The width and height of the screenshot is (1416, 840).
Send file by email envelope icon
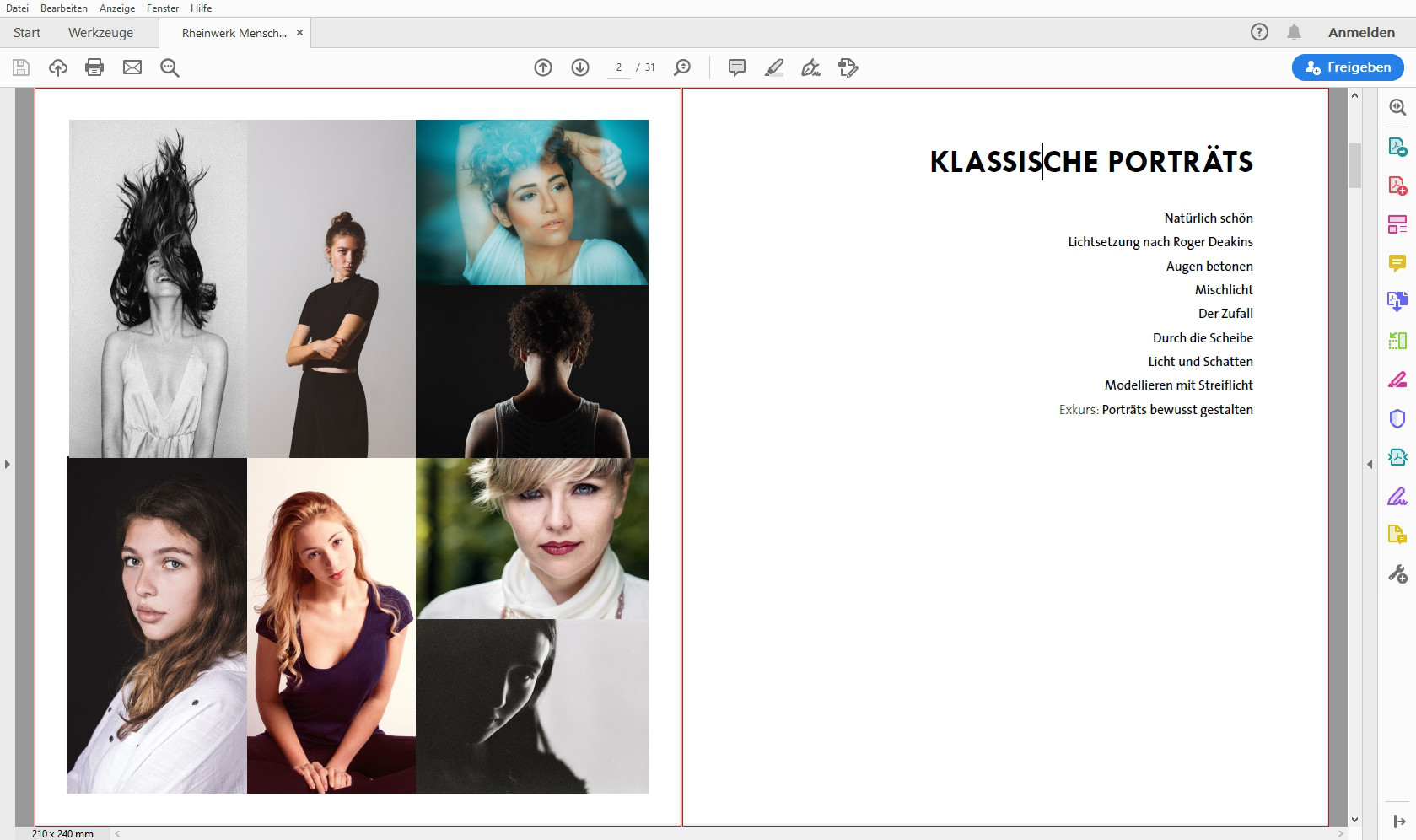[132, 67]
